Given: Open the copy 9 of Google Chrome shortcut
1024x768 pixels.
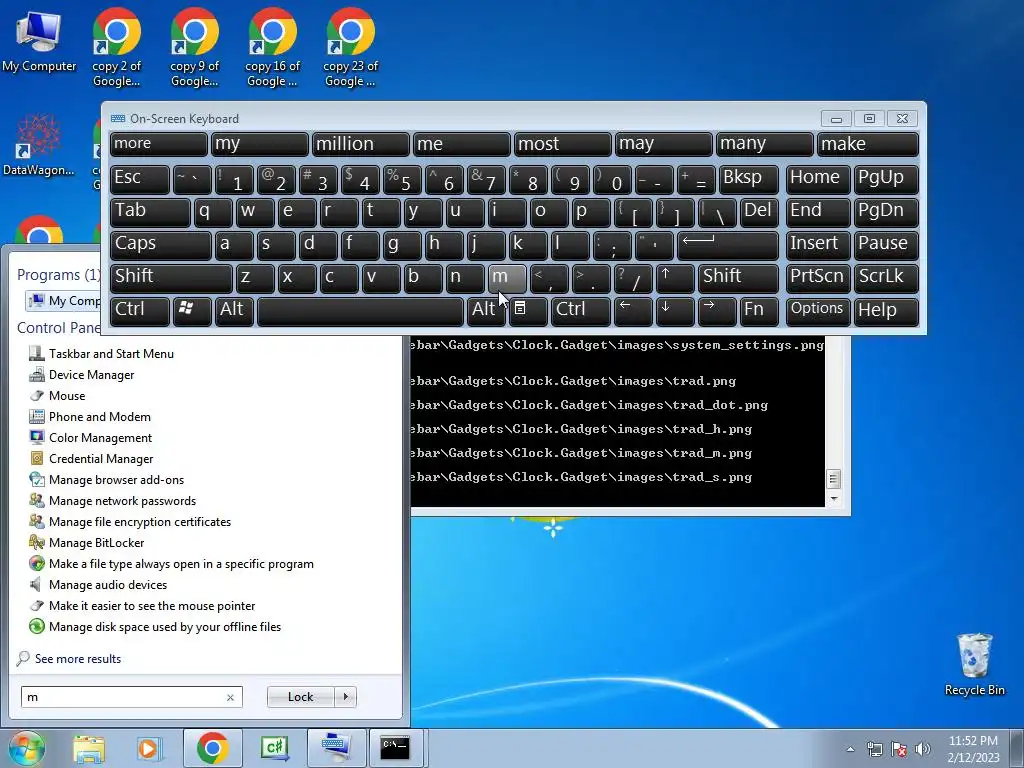Looking at the screenshot, I should click(194, 48).
